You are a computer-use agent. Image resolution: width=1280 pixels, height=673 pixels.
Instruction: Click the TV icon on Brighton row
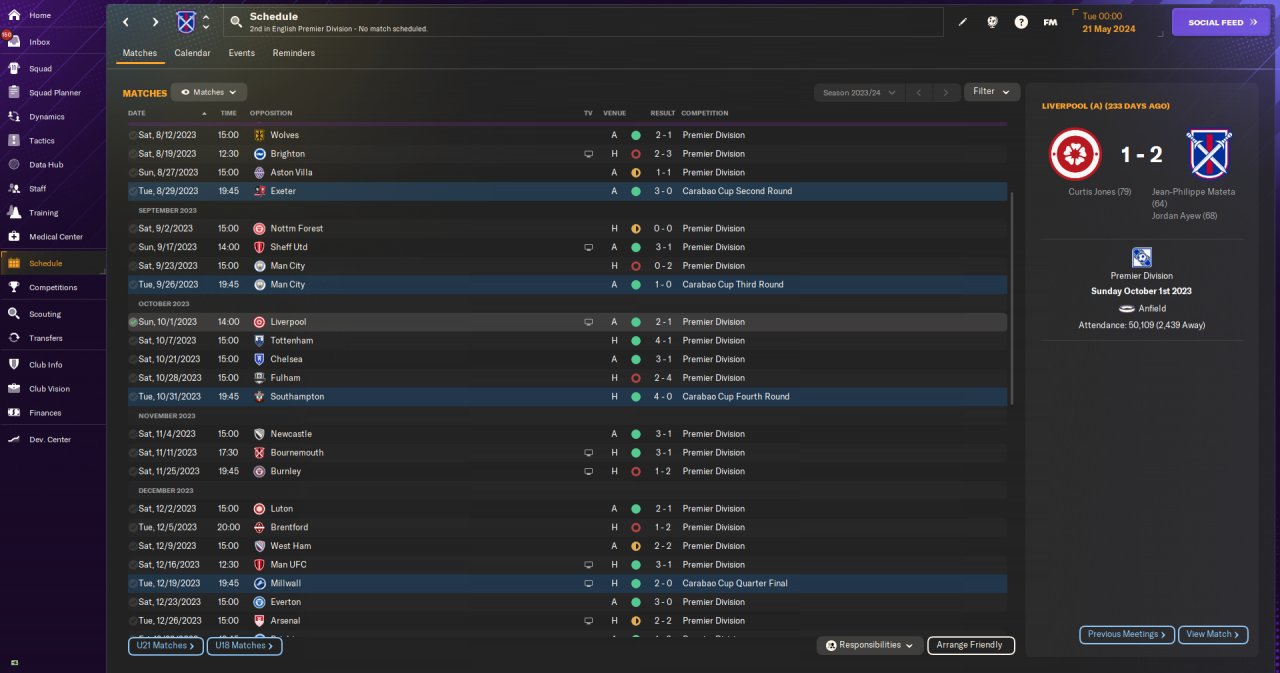coord(589,154)
